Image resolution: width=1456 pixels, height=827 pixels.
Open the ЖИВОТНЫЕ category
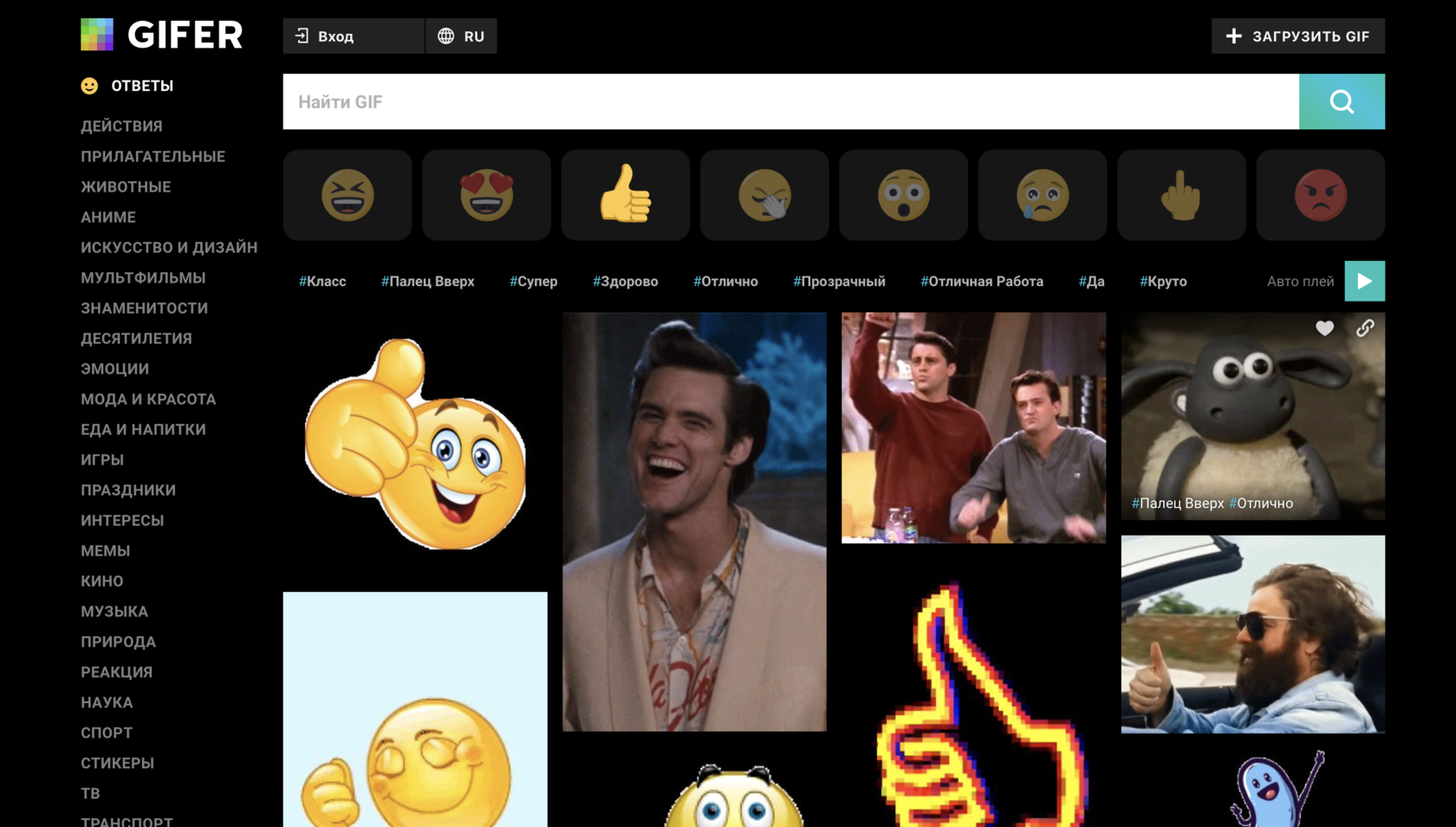point(126,186)
